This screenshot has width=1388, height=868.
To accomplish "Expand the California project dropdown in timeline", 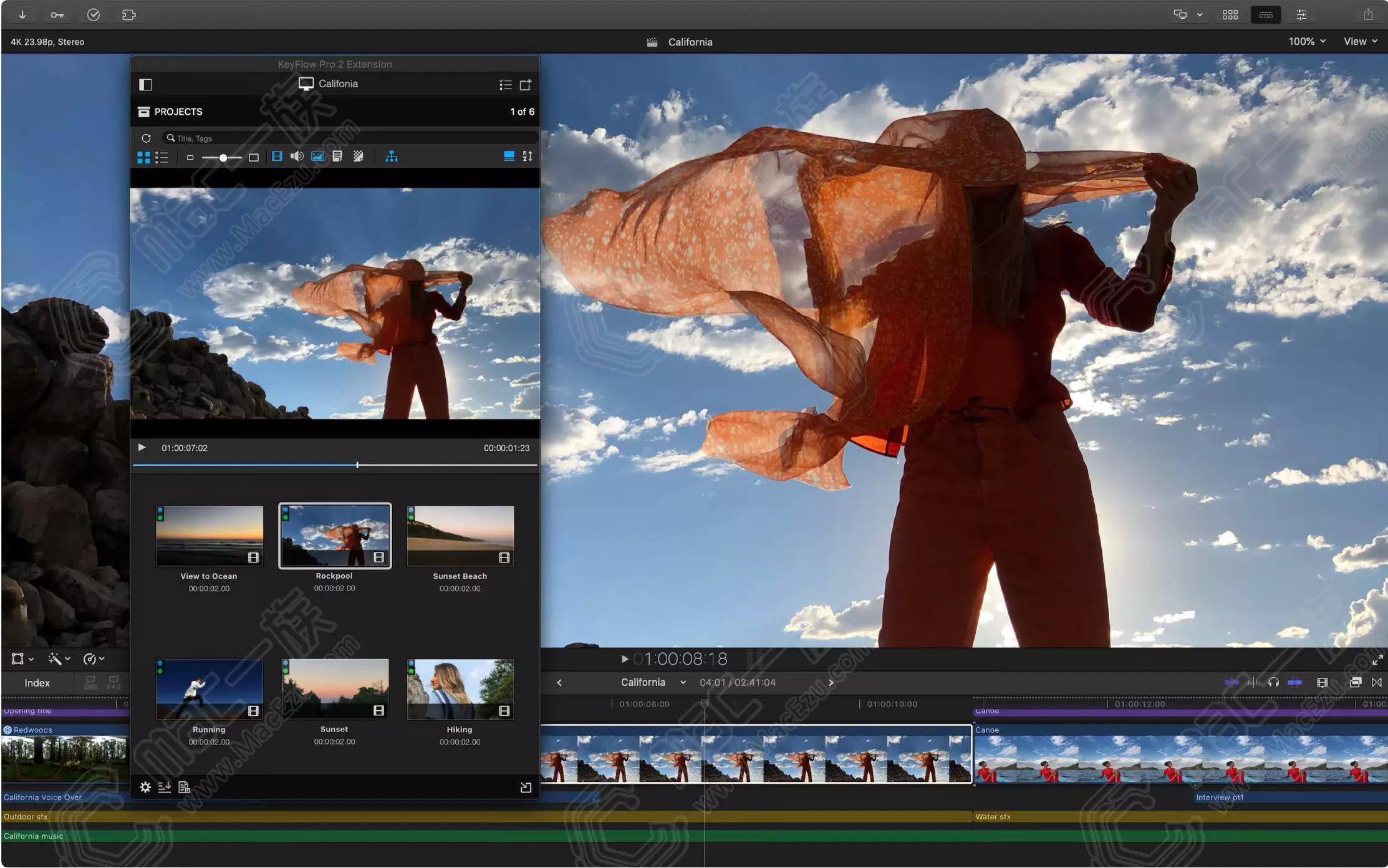I will click(683, 682).
